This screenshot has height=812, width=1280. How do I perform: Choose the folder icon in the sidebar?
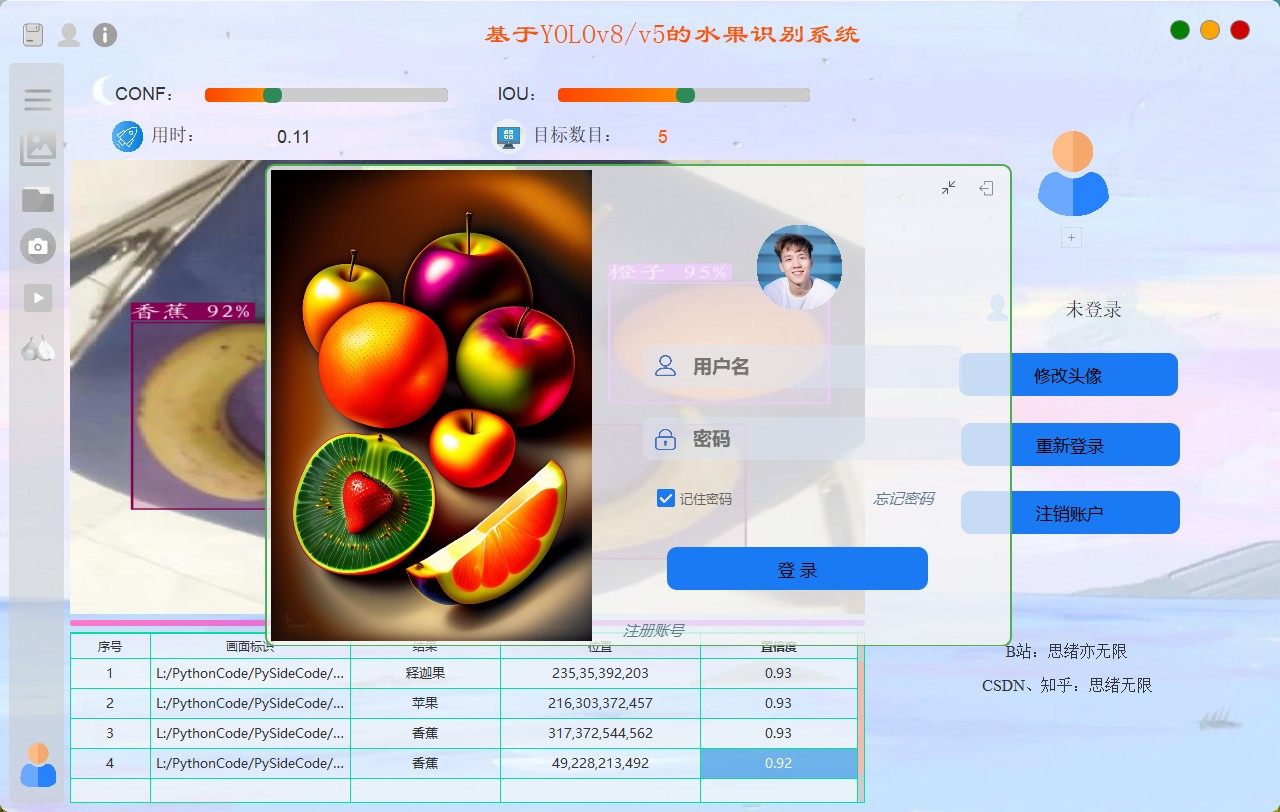[x=38, y=199]
